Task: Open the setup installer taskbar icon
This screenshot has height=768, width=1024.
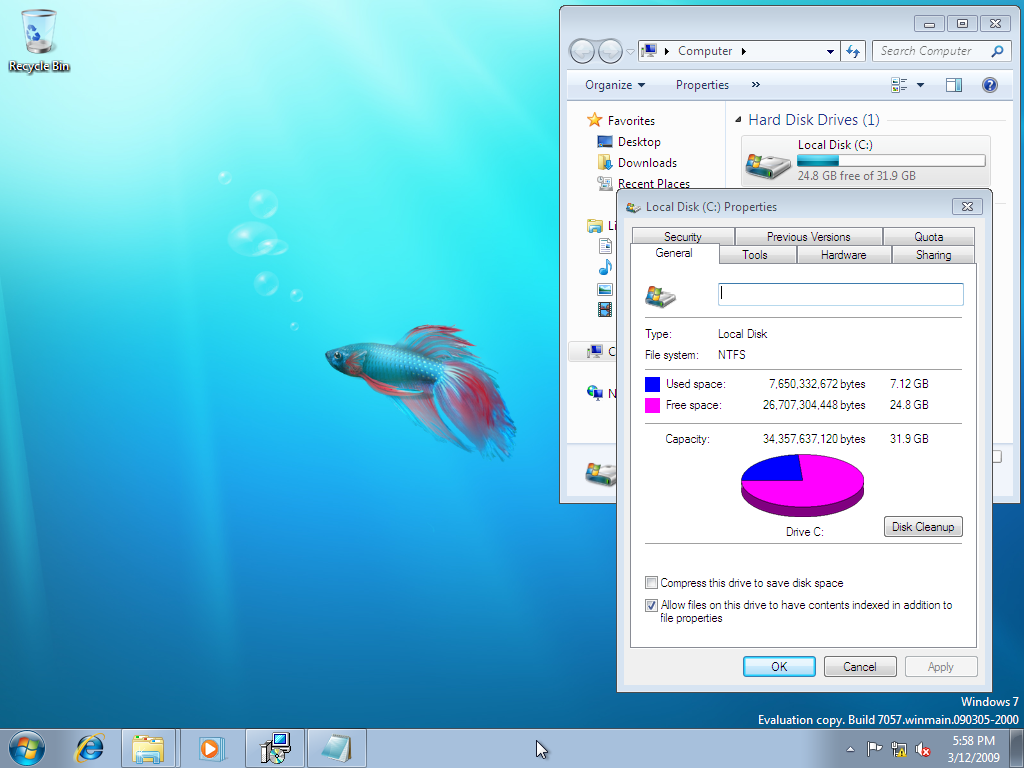Action: (x=275, y=748)
